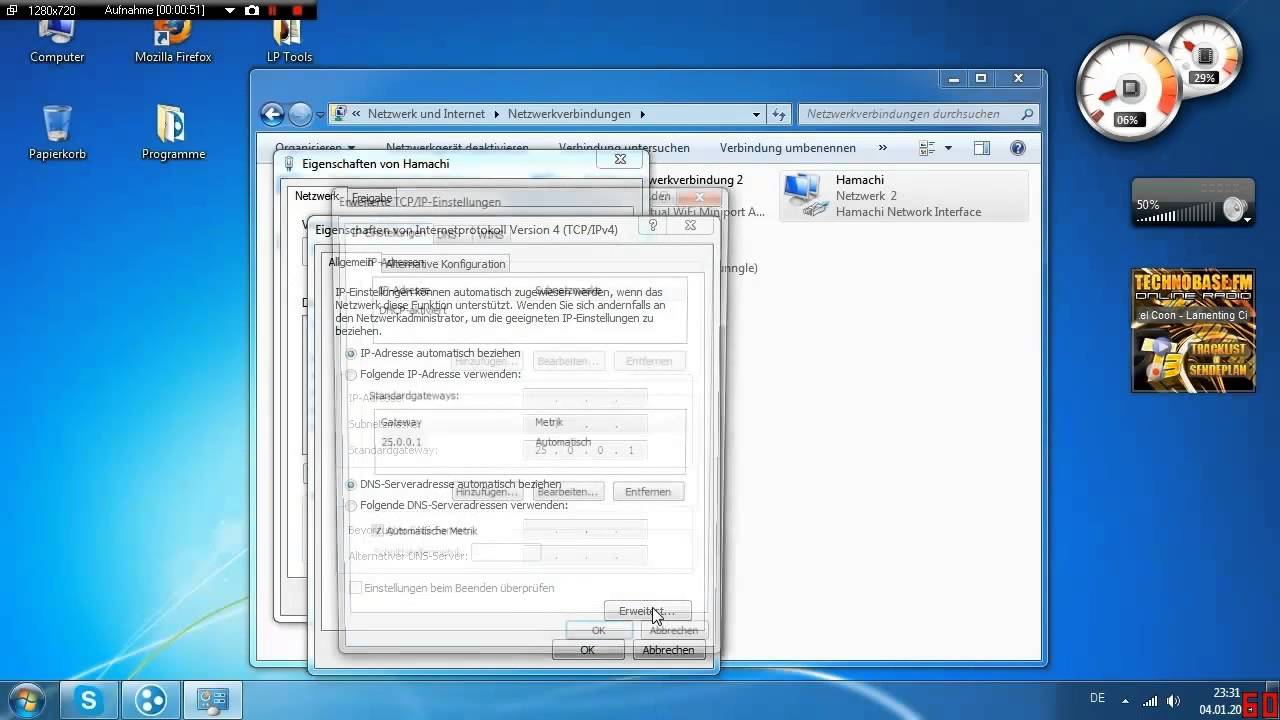Select the Programme desktop folder
This screenshot has height=720, width=1280.
tap(173, 132)
